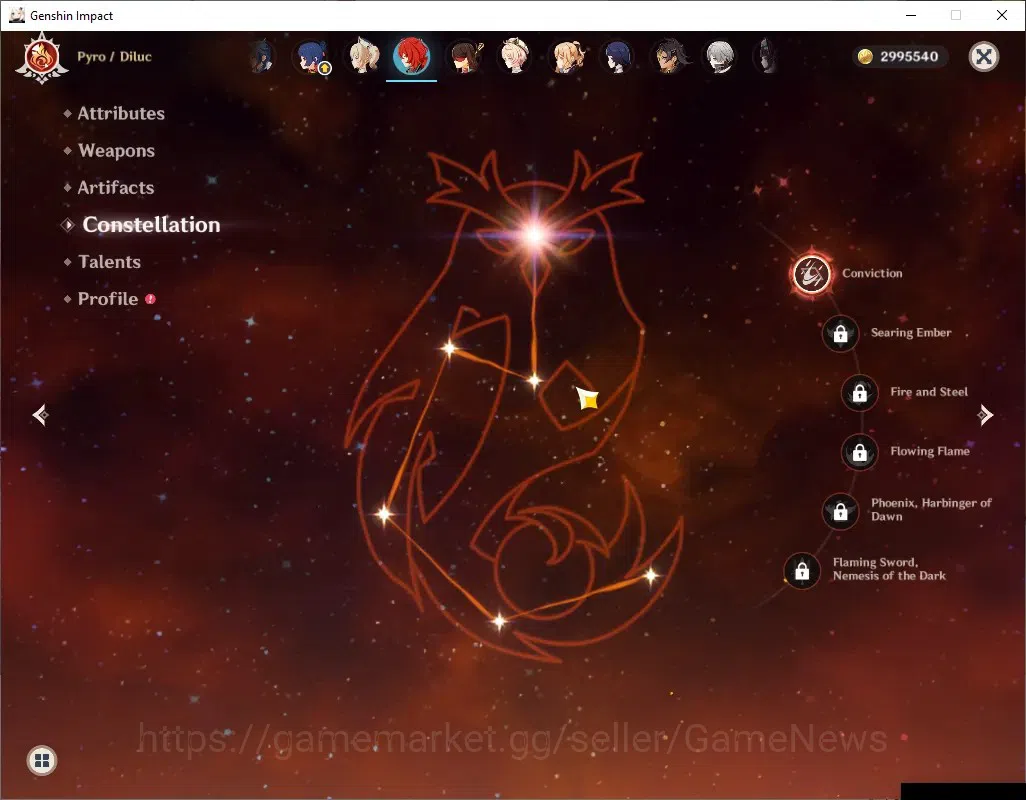1026x800 pixels.
Task: Click the Mora balance 2995540
Action: (909, 56)
